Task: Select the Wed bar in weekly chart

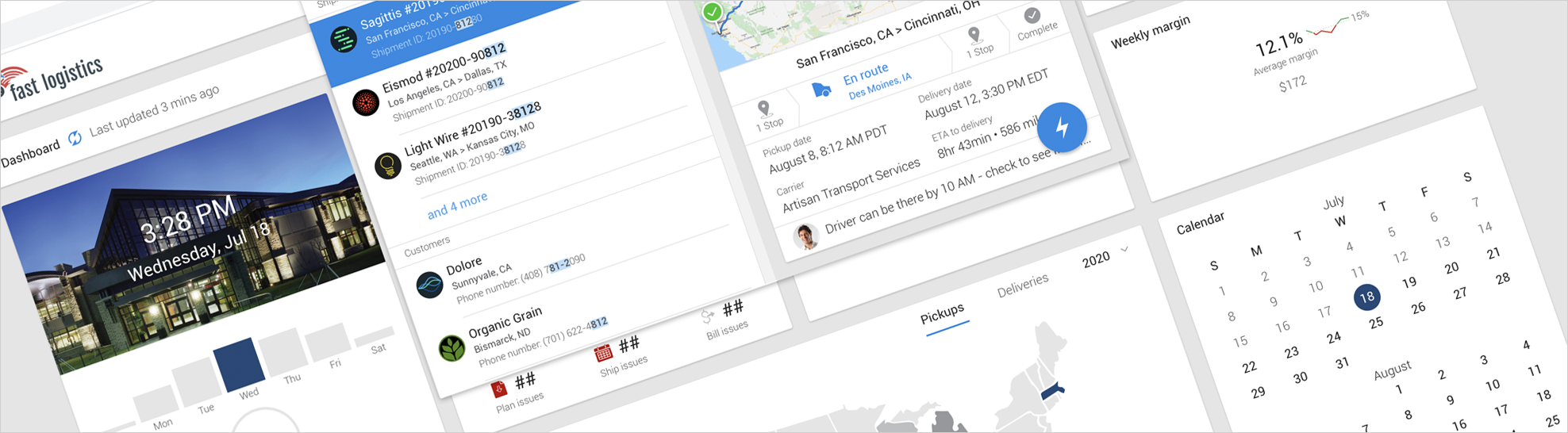Action: coord(240,365)
